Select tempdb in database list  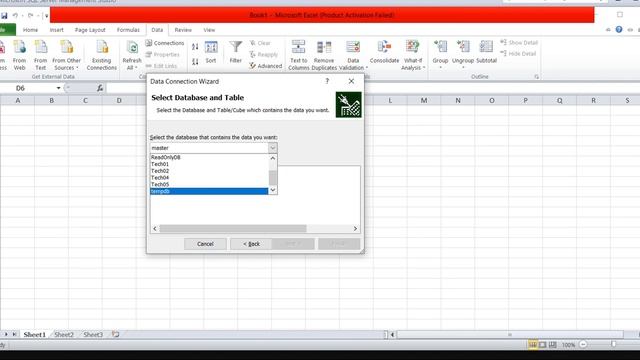pyautogui.click(x=209, y=191)
